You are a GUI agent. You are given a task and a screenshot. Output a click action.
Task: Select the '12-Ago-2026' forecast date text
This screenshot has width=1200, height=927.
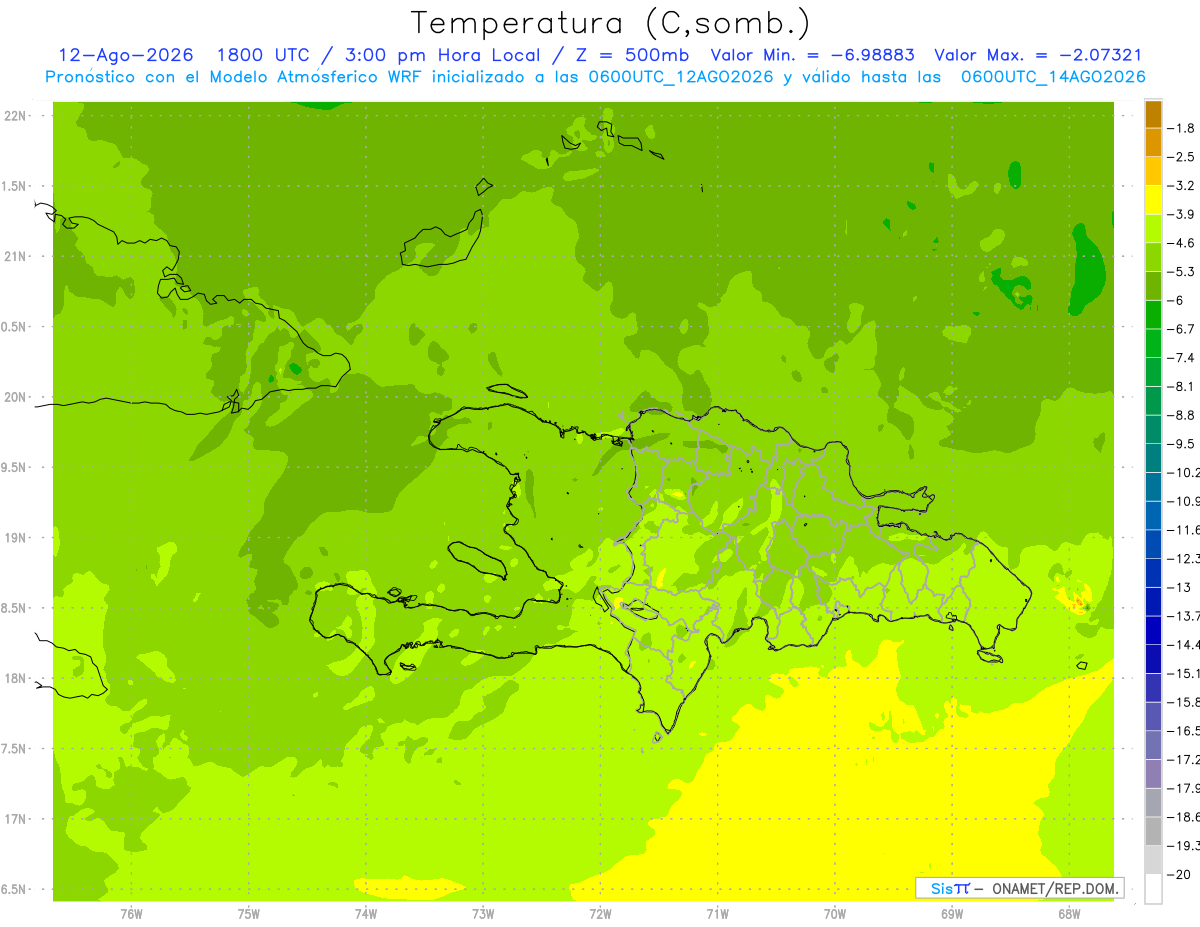coord(126,56)
